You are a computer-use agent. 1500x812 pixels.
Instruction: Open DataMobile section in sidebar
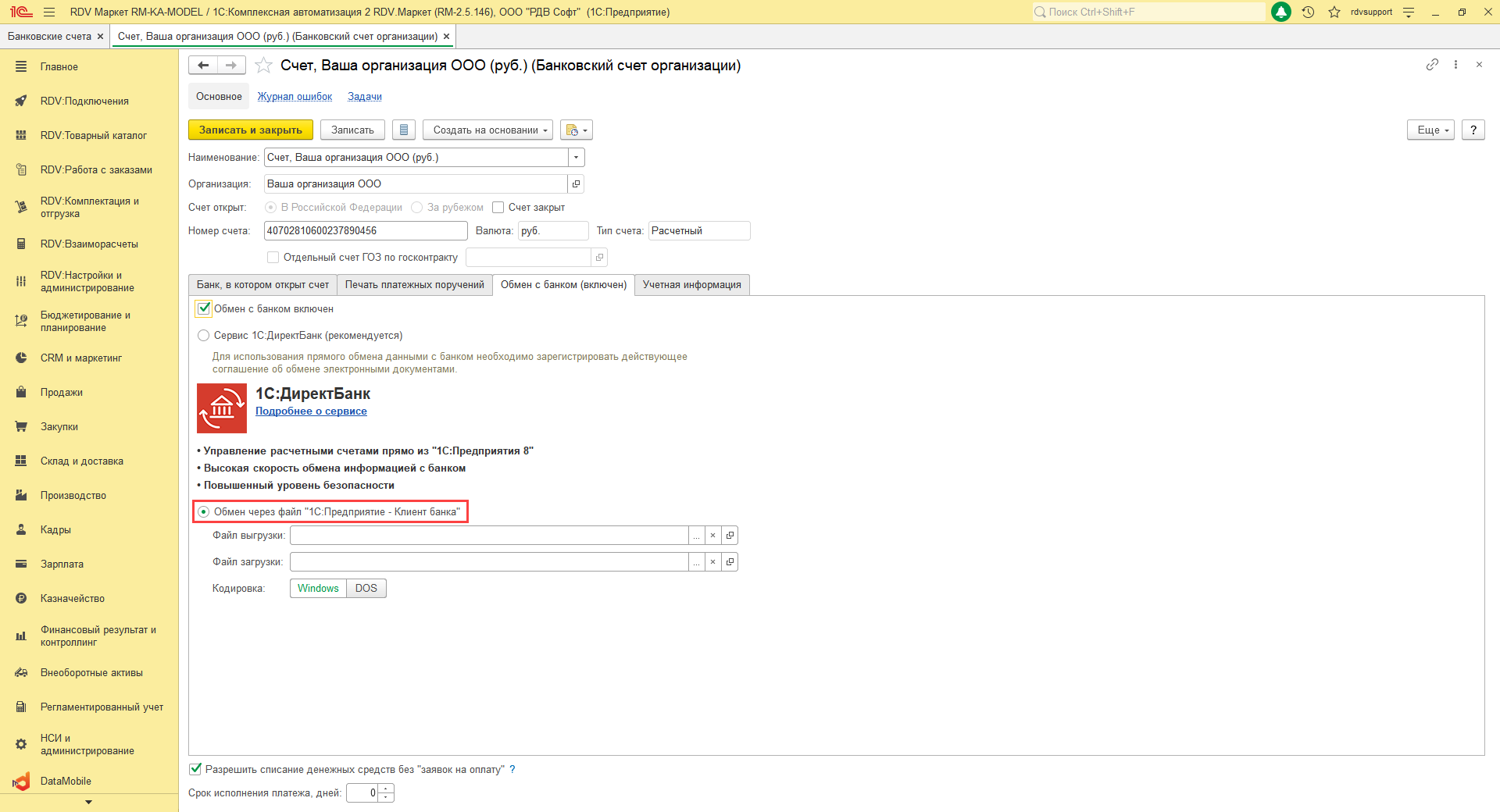click(x=66, y=781)
